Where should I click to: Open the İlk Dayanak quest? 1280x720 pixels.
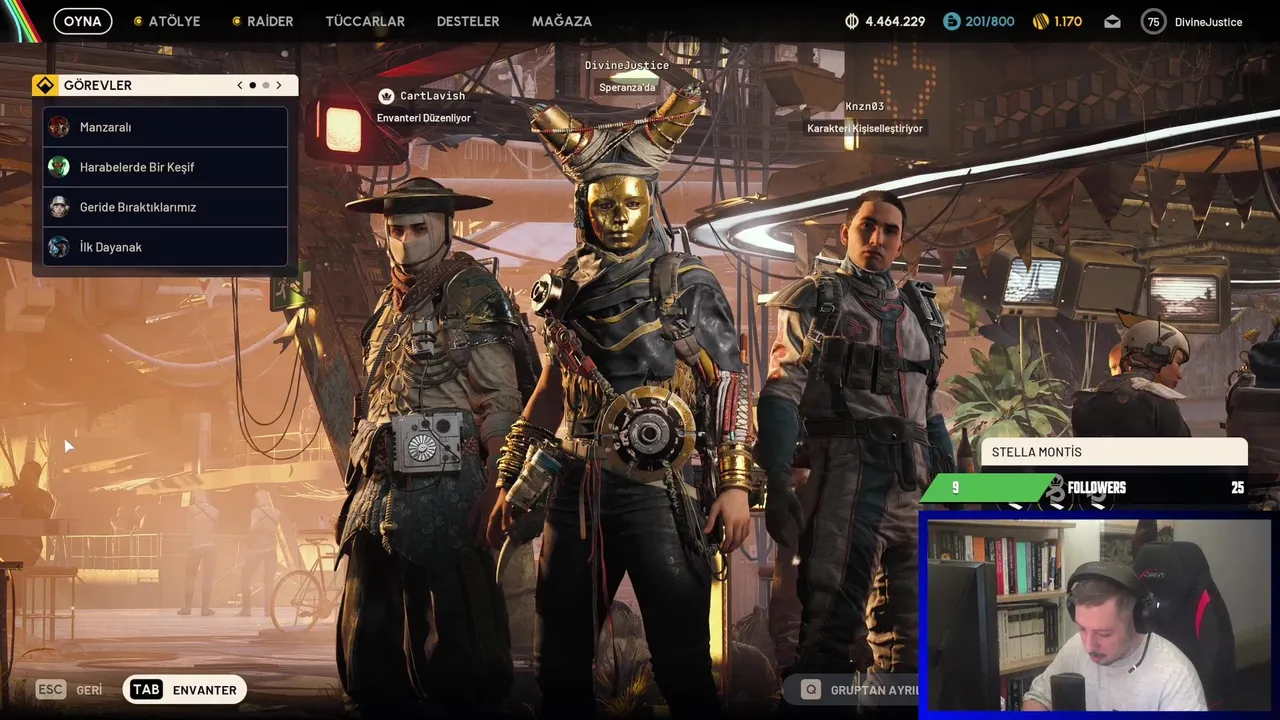tap(165, 247)
